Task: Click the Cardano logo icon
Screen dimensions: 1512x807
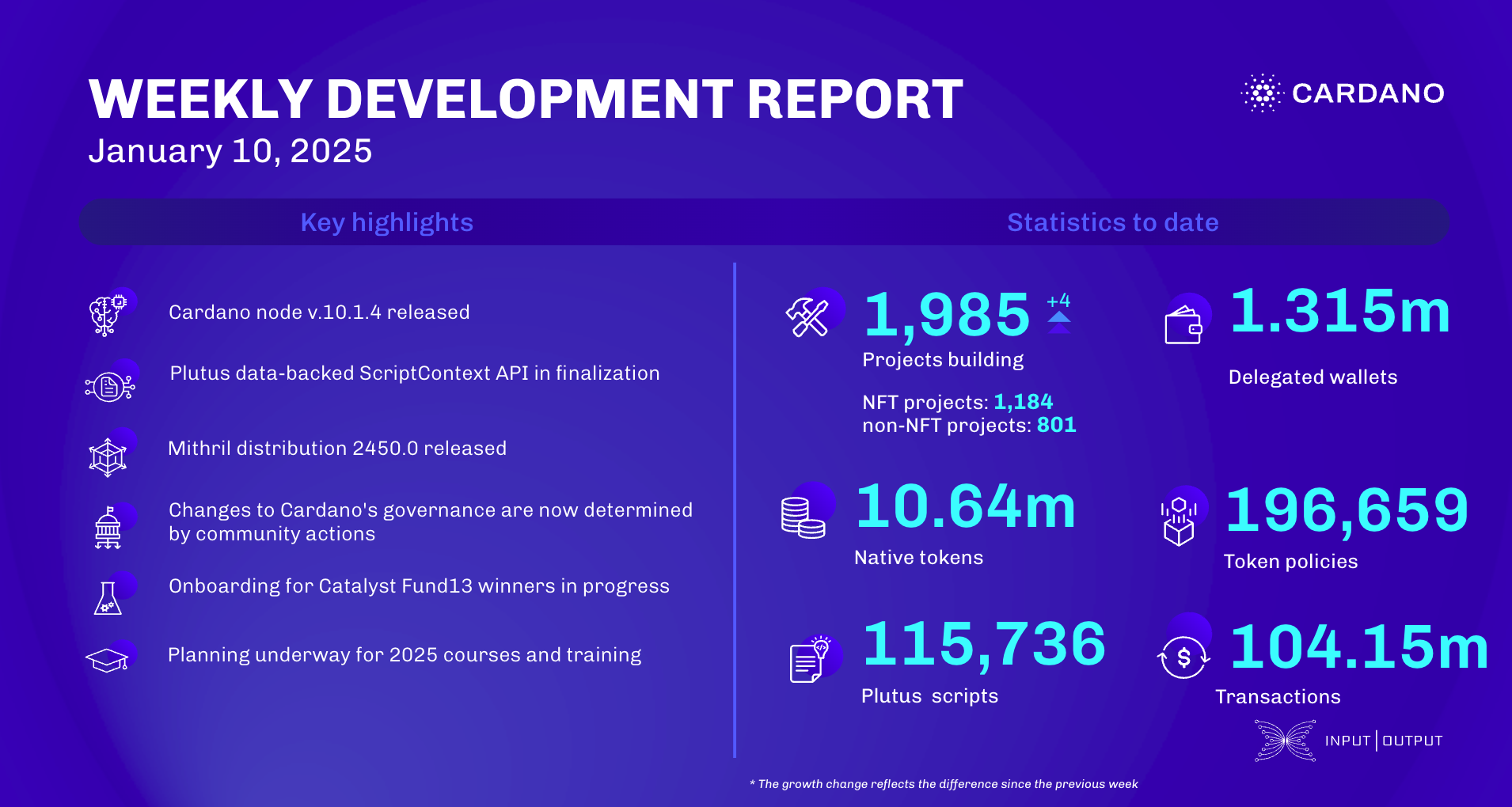Action: coord(1261,93)
